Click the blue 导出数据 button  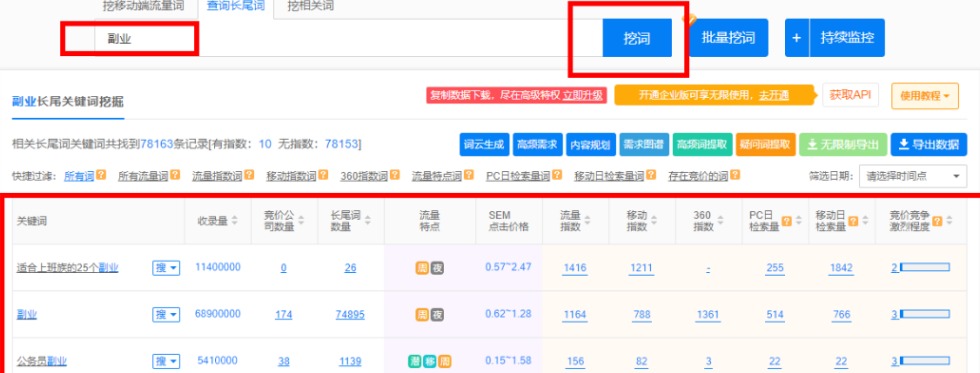(x=929, y=145)
